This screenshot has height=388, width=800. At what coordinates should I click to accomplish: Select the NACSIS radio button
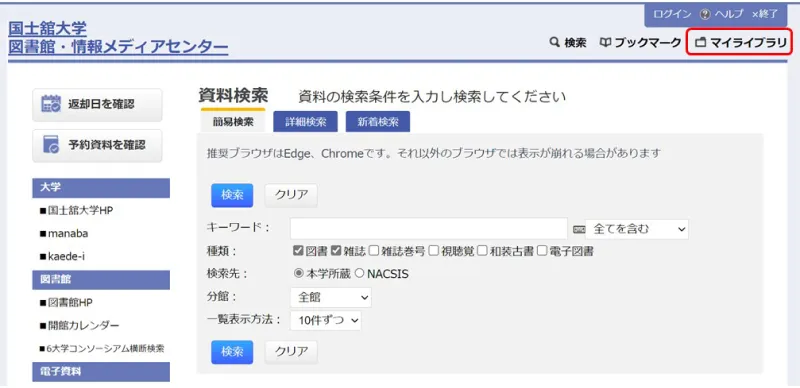[x=359, y=274]
